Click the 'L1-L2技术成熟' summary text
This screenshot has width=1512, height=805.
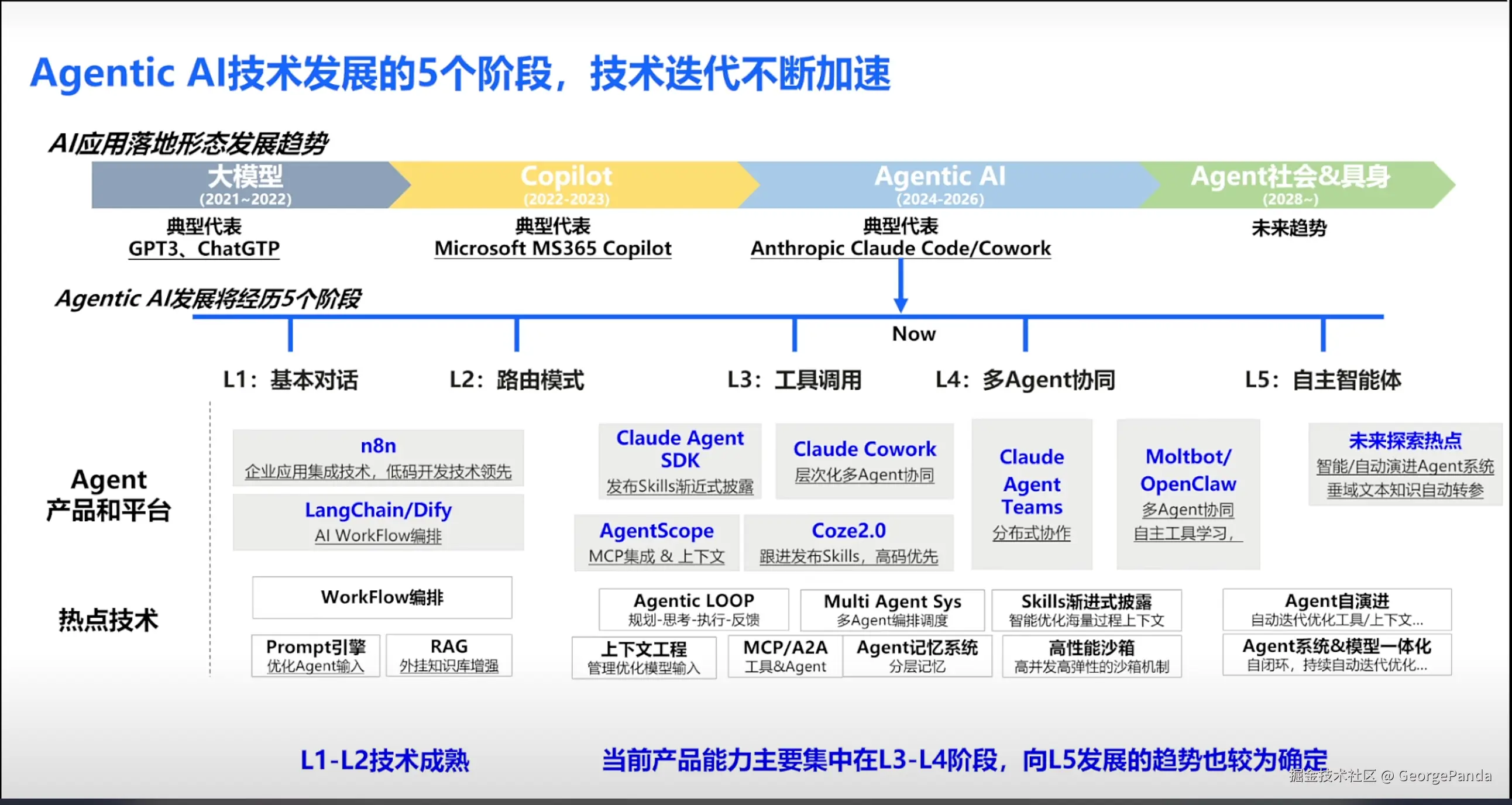tap(385, 761)
